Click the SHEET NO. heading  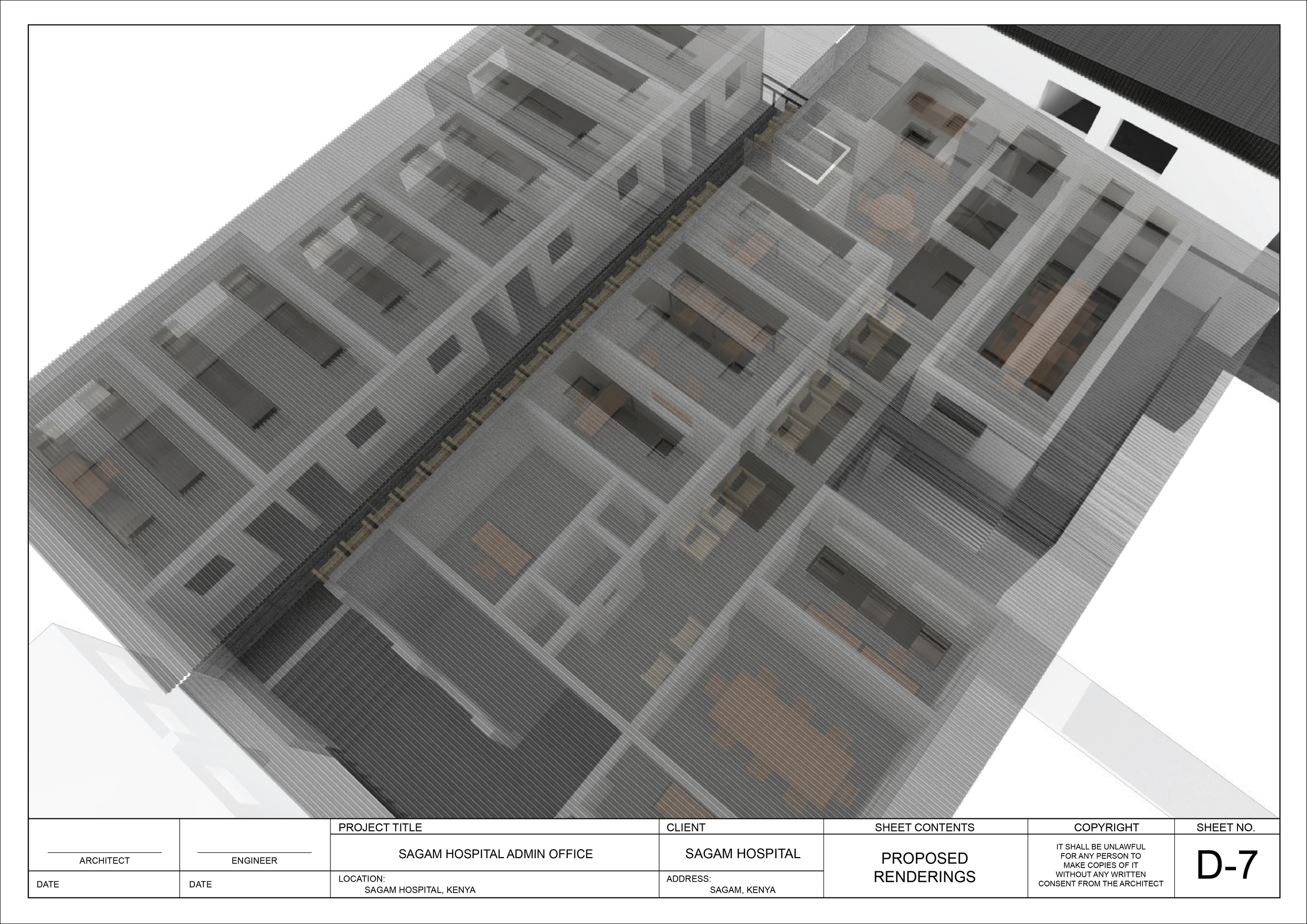[1225, 827]
